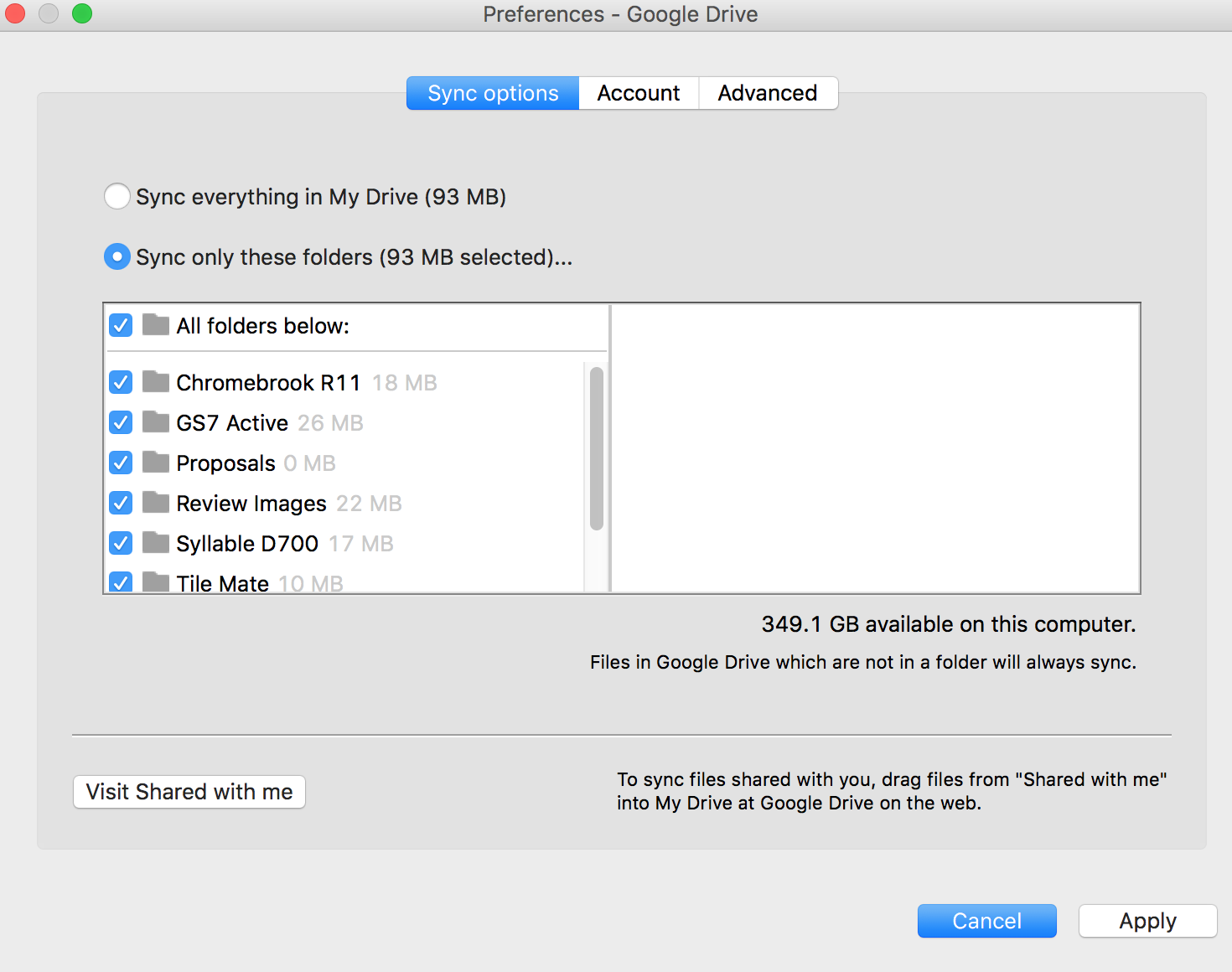
Task: Click the Syllable D700 folder icon
Action: (x=156, y=542)
